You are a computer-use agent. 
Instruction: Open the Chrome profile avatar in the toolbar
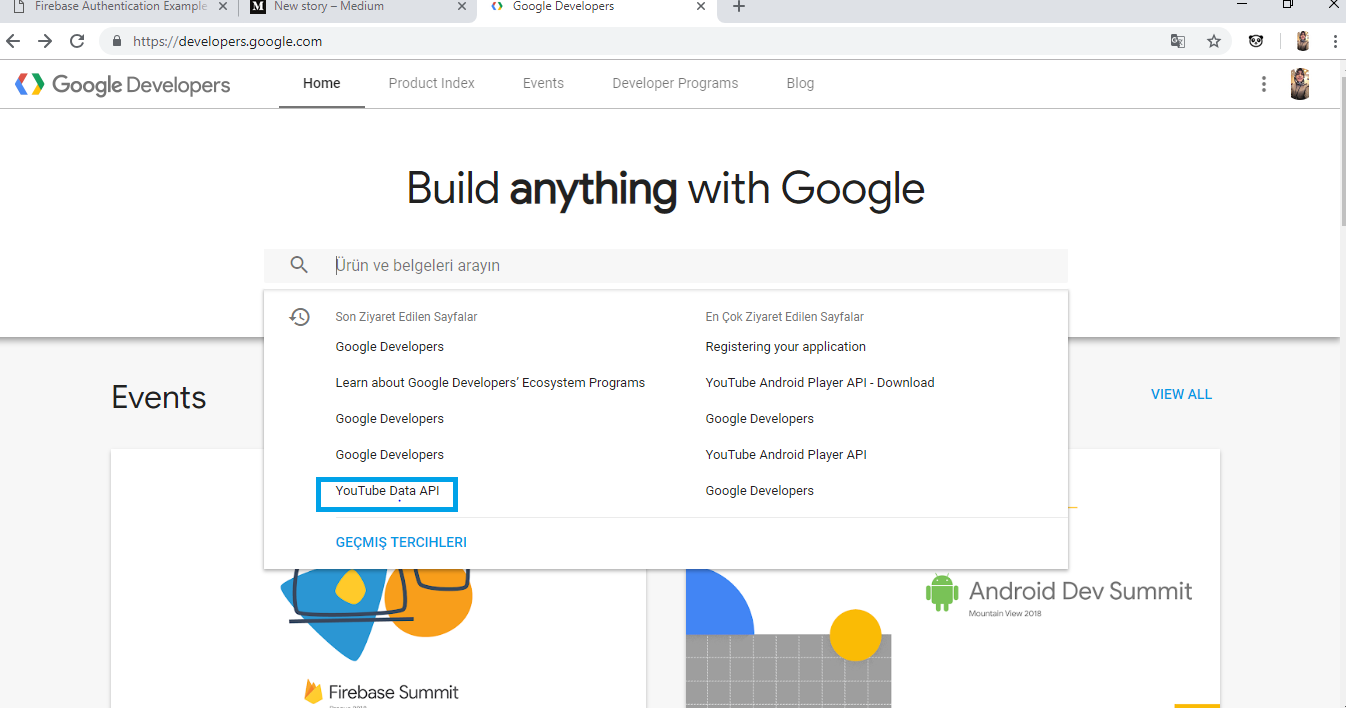coord(1303,41)
